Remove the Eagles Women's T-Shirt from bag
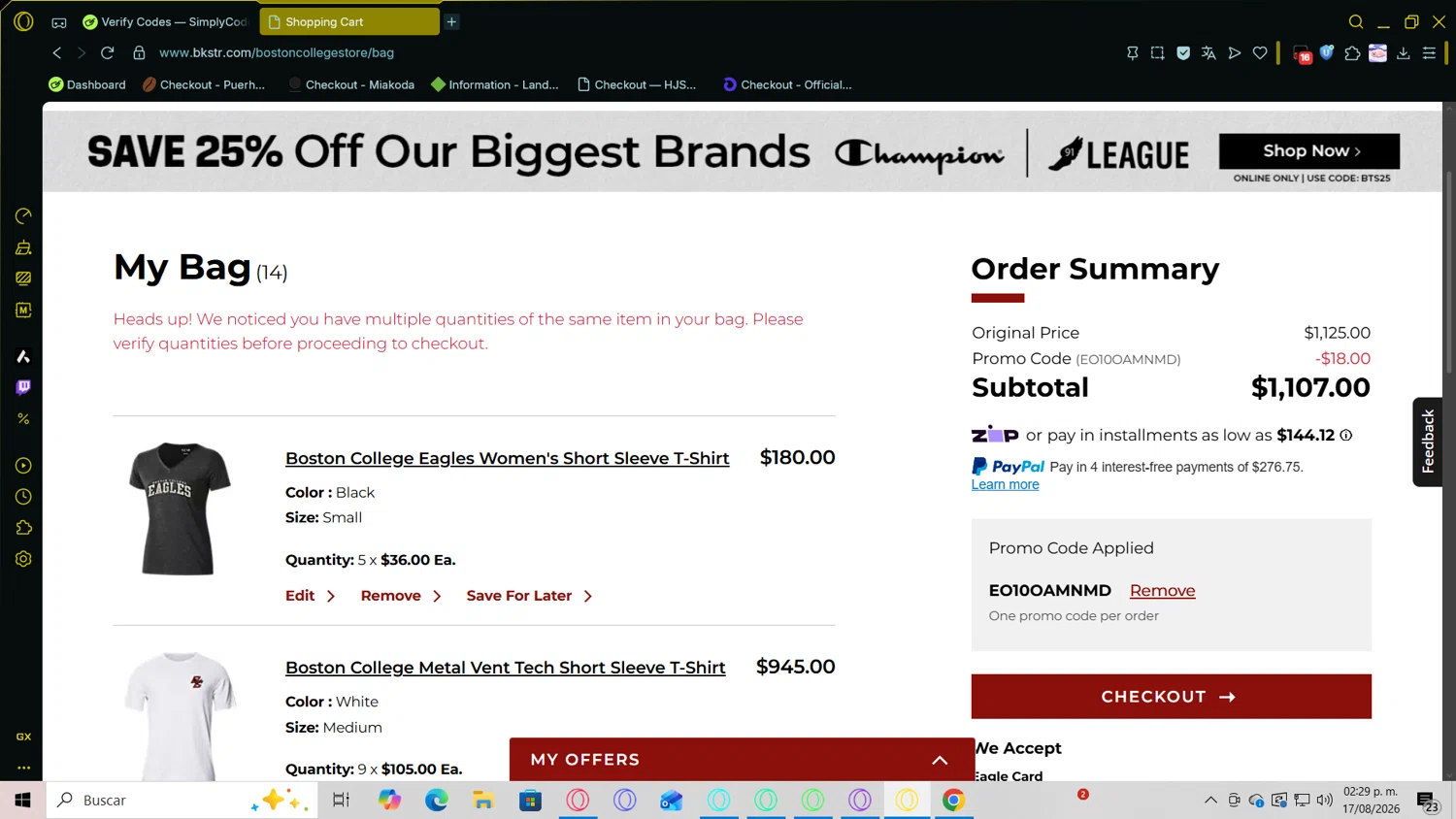Screen dimensions: 1456x819 [x=390, y=596]
